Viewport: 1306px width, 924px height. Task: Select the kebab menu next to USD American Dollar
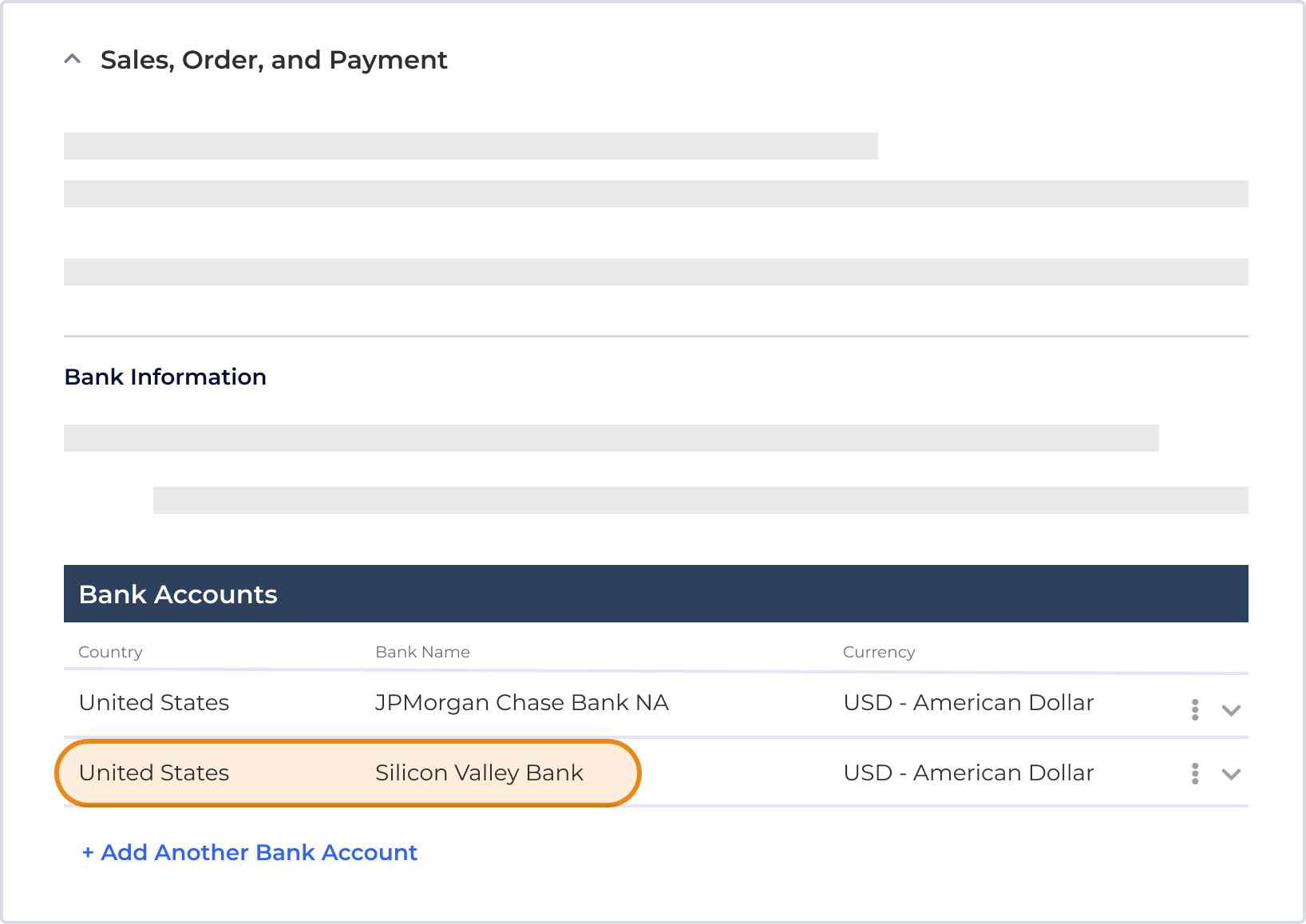pos(1195,709)
